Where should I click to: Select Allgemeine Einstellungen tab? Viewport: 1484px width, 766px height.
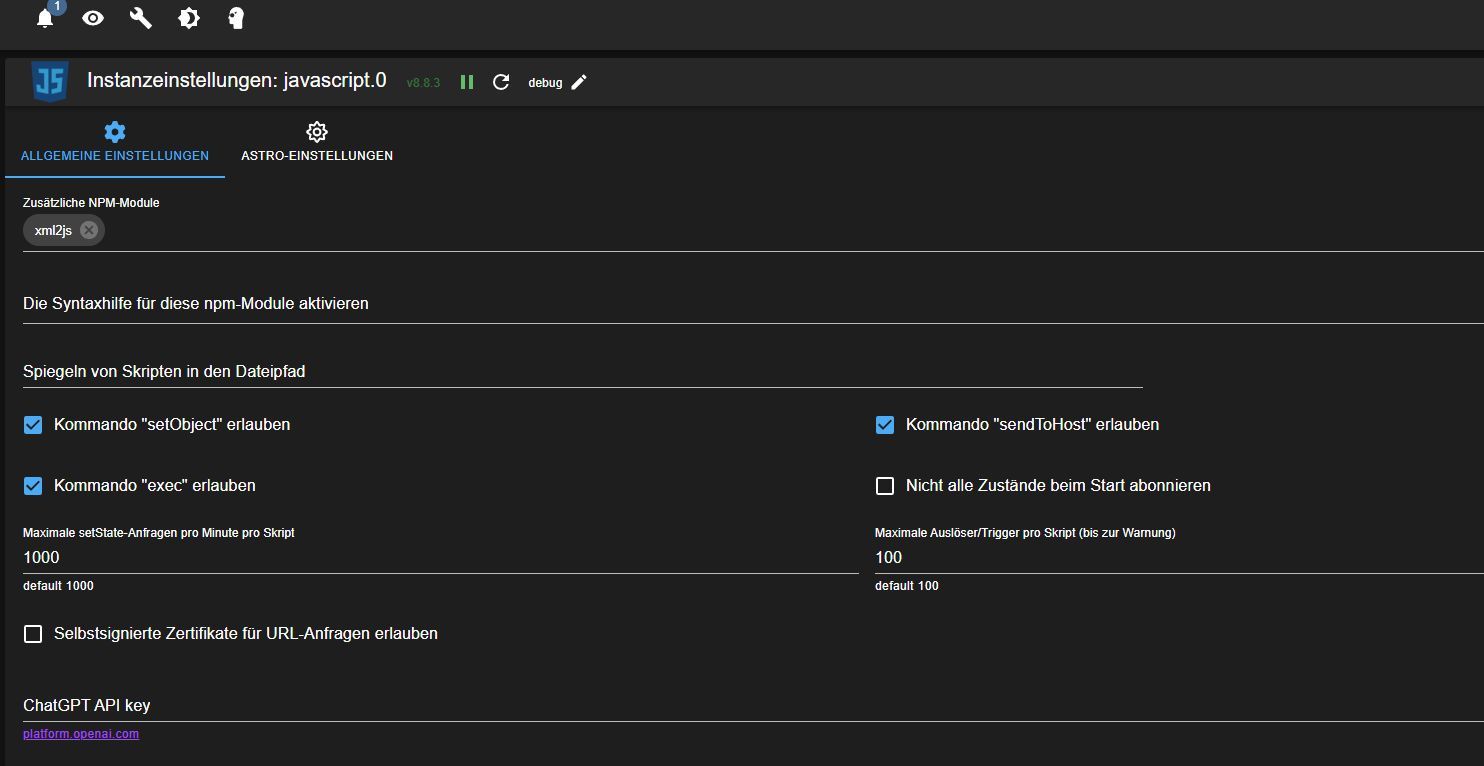115,142
